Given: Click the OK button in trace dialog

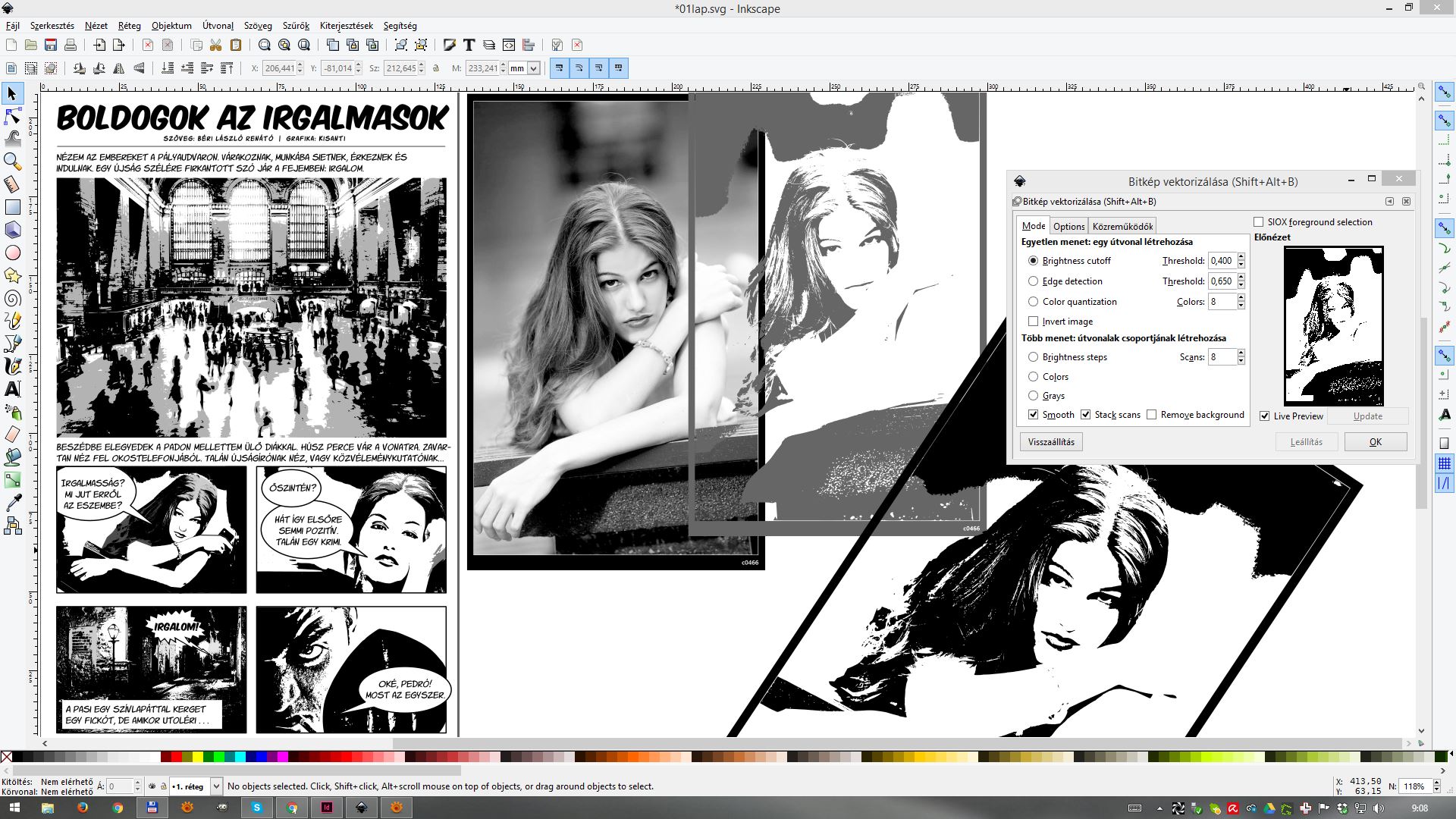Looking at the screenshot, I should [1376, 442].
